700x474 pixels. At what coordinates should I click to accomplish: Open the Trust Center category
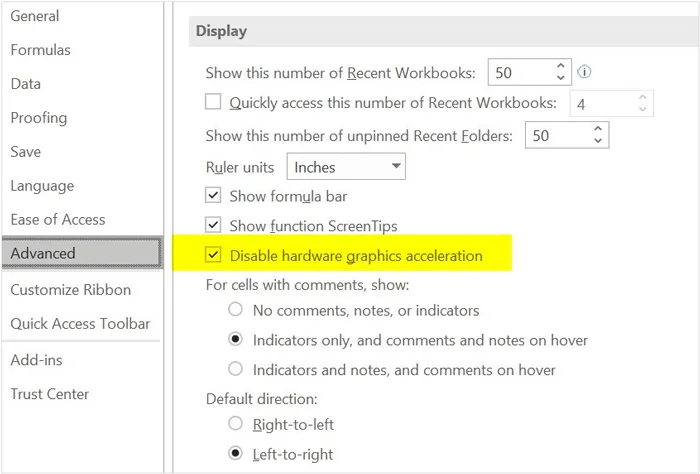(50, 394)
